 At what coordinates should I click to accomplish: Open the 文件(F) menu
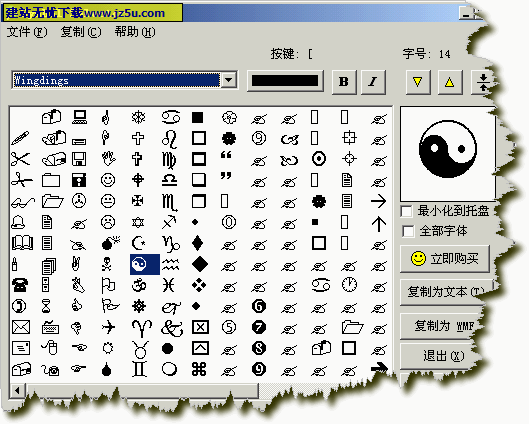(27, 32)
